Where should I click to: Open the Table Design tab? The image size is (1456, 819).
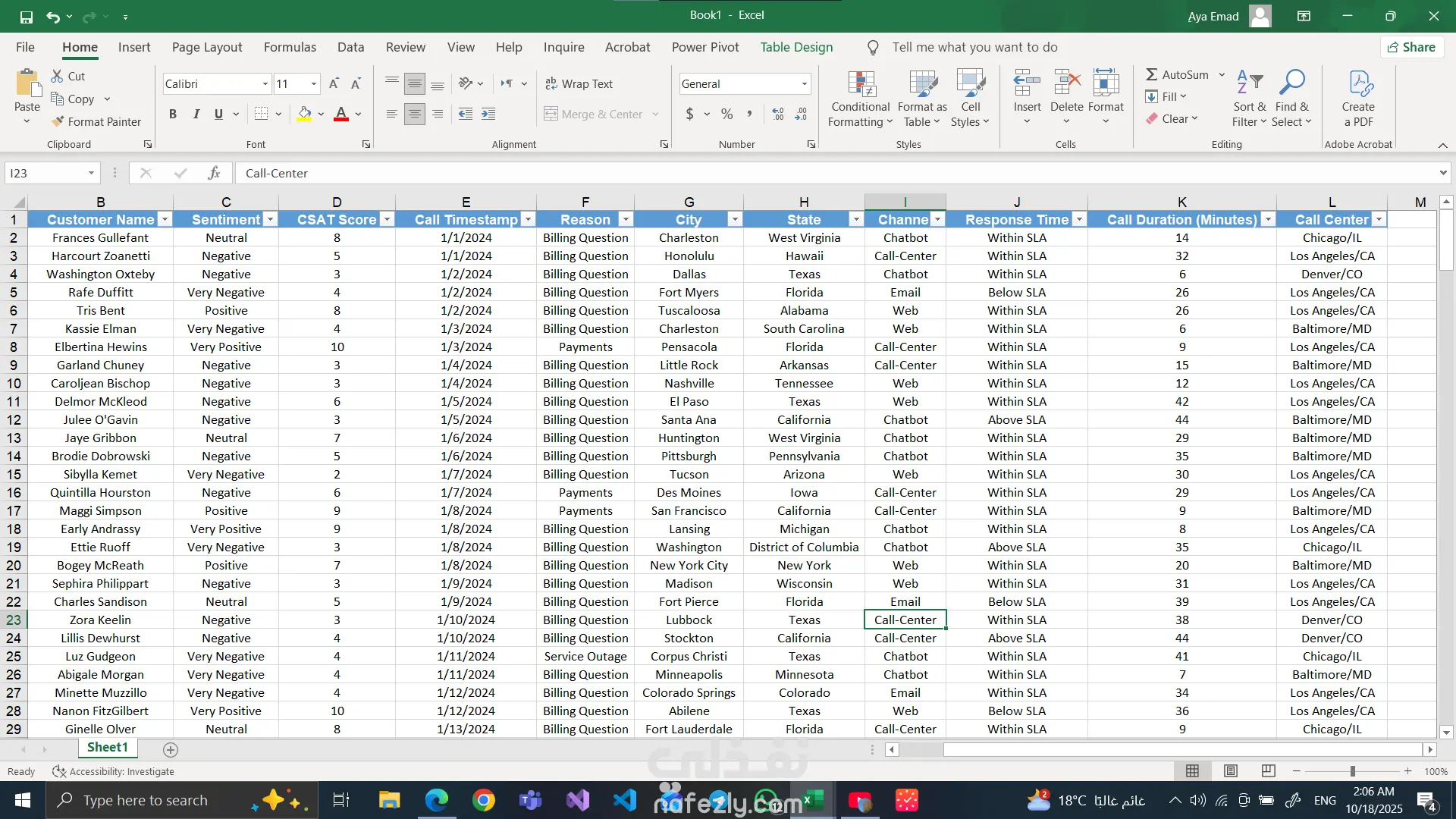coord(796,47)
